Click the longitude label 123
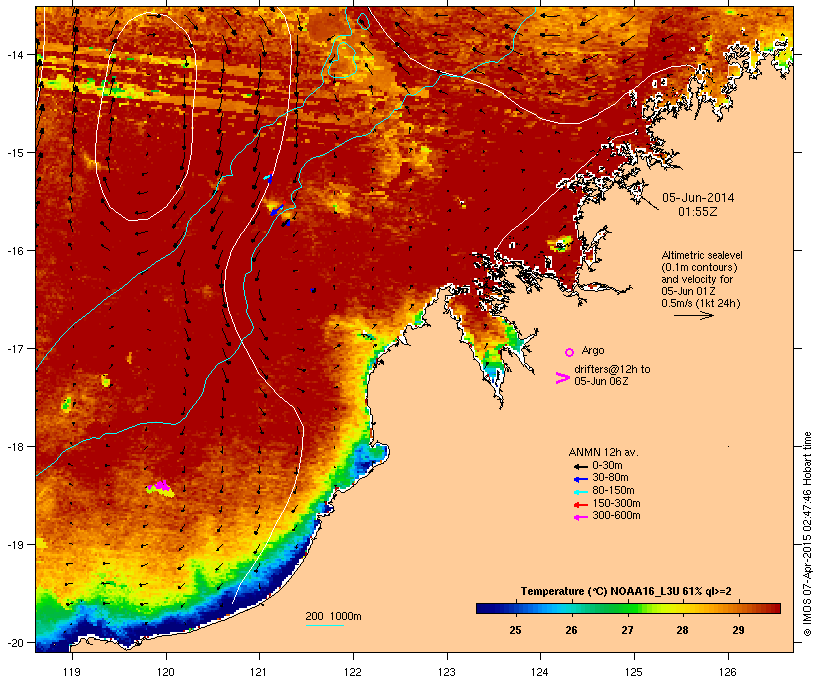Image resolution: width=820 pixels, height=680 pixels. 447,672
